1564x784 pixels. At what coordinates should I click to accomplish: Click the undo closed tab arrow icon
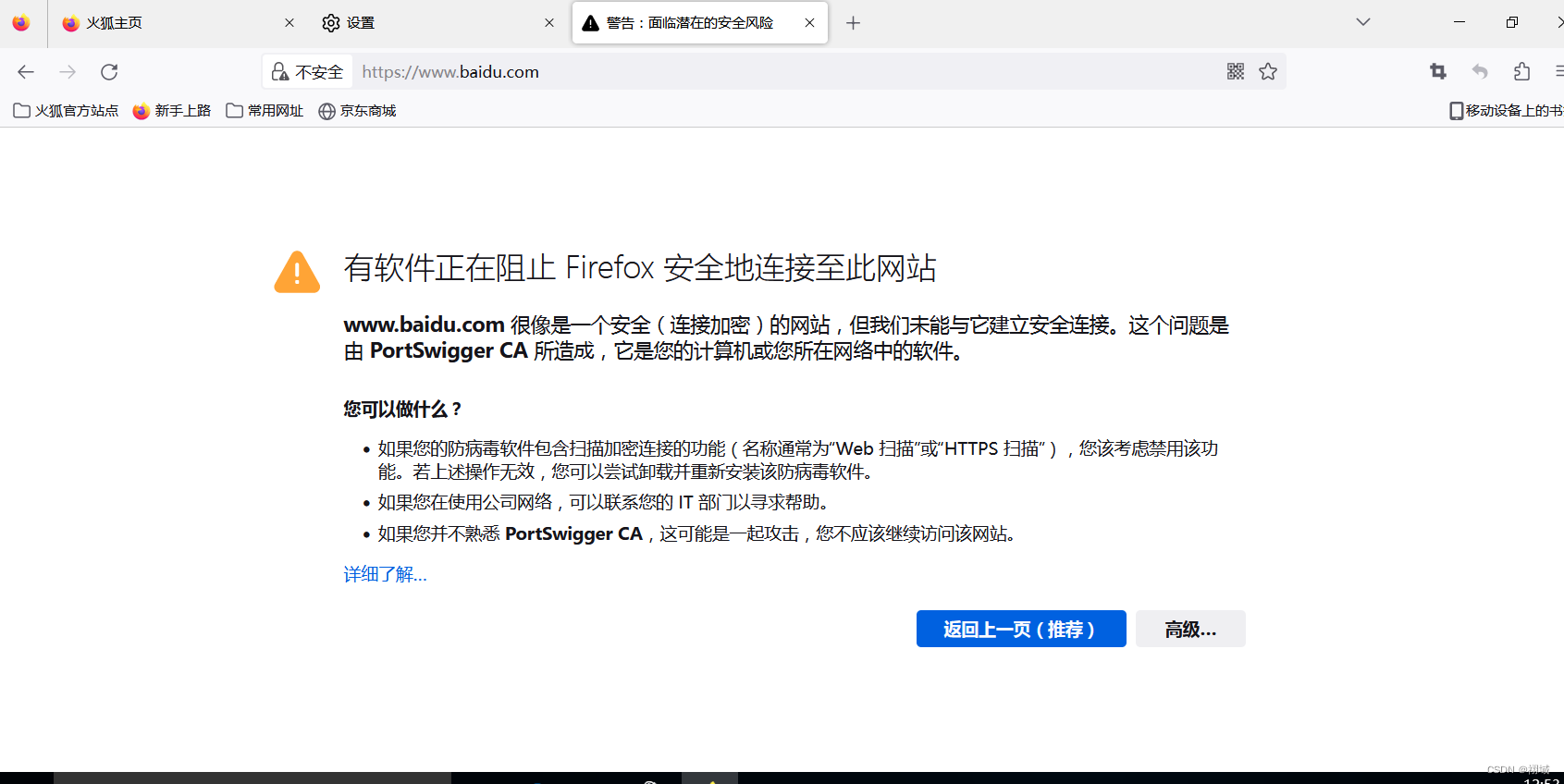1480,71
